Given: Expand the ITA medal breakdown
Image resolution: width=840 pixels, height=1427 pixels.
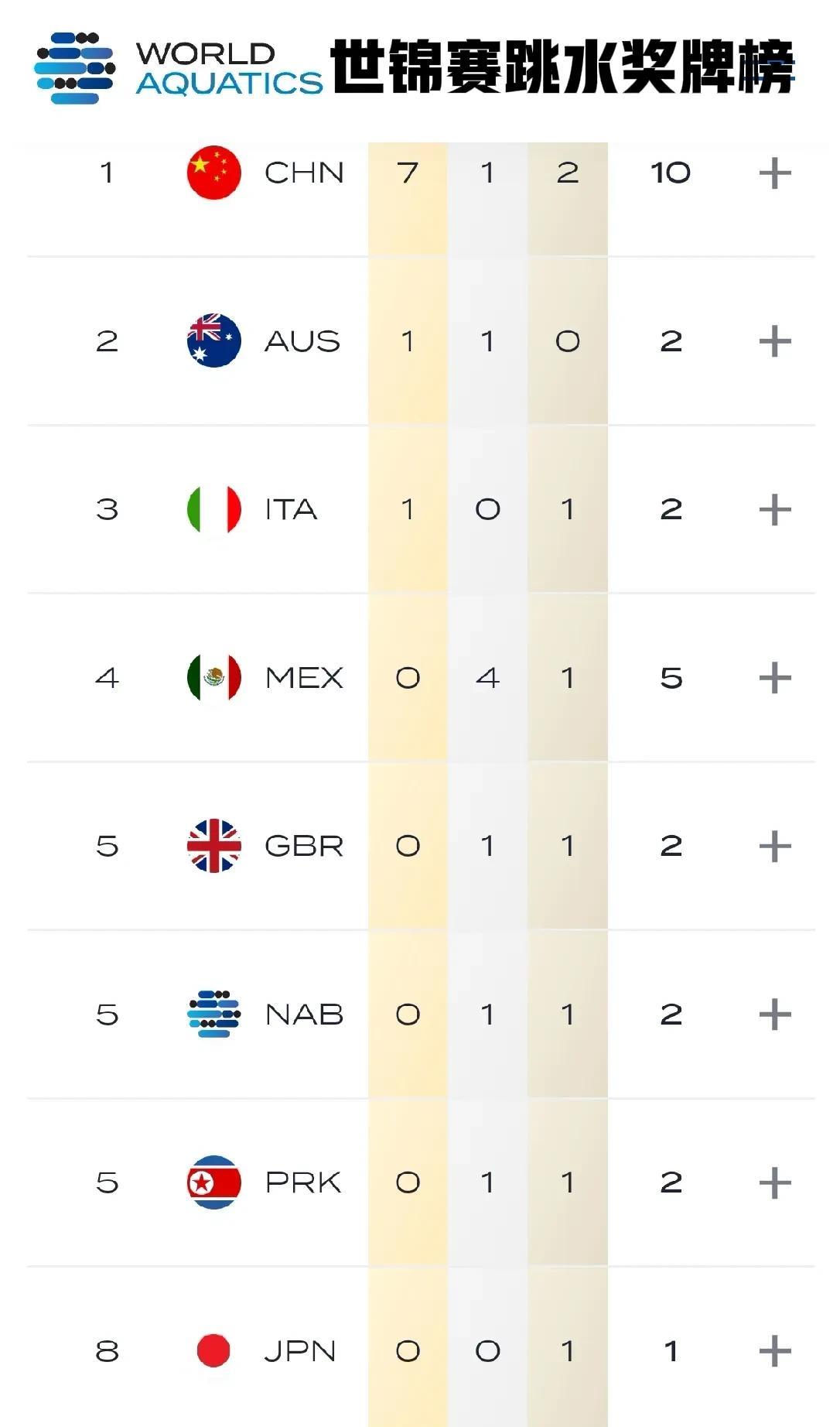Looking at the screenshot, I should pos(775,510).
